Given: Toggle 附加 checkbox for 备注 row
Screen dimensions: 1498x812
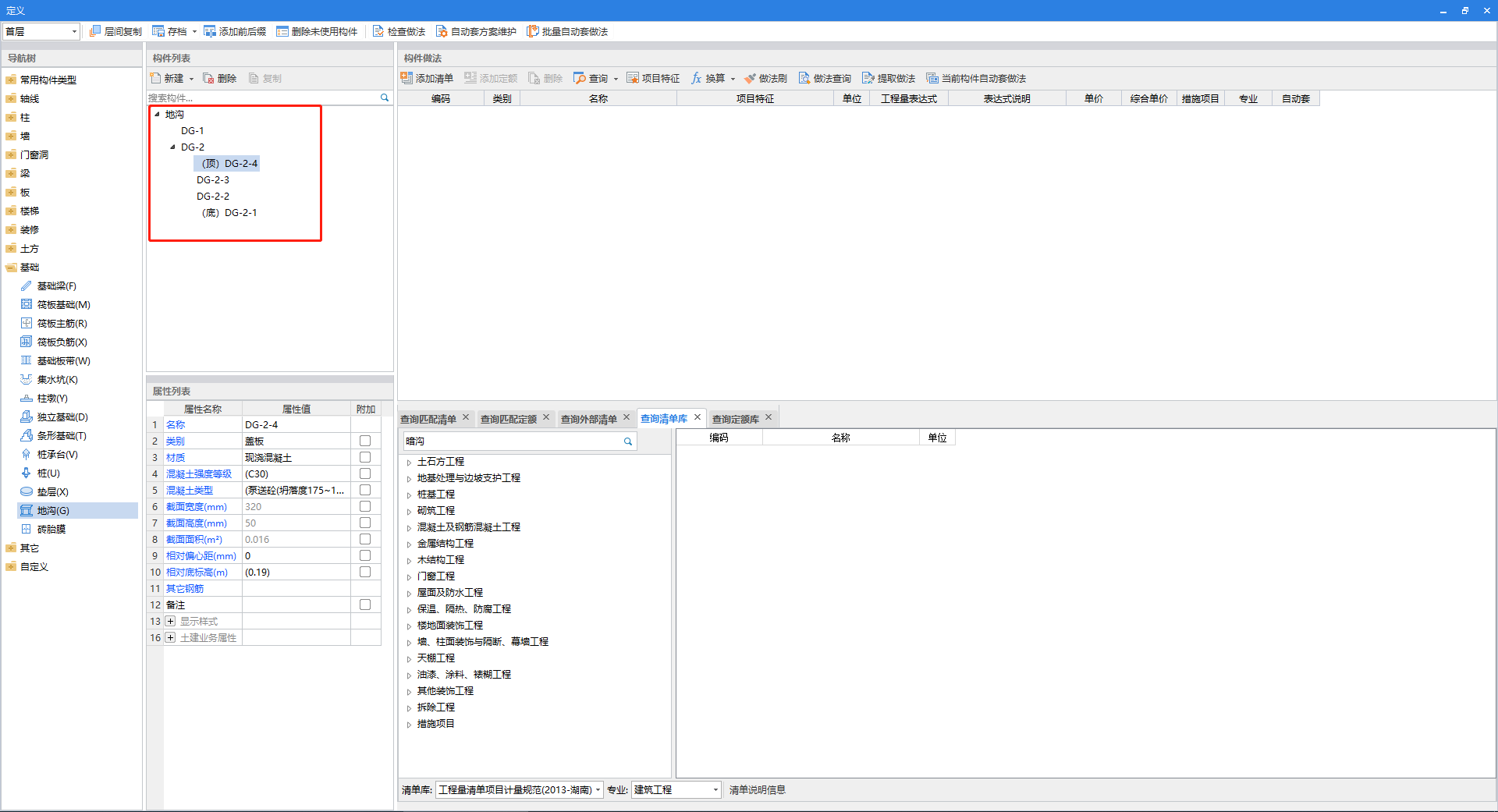Looking at the screenshot, I should [x=365, y=605].
